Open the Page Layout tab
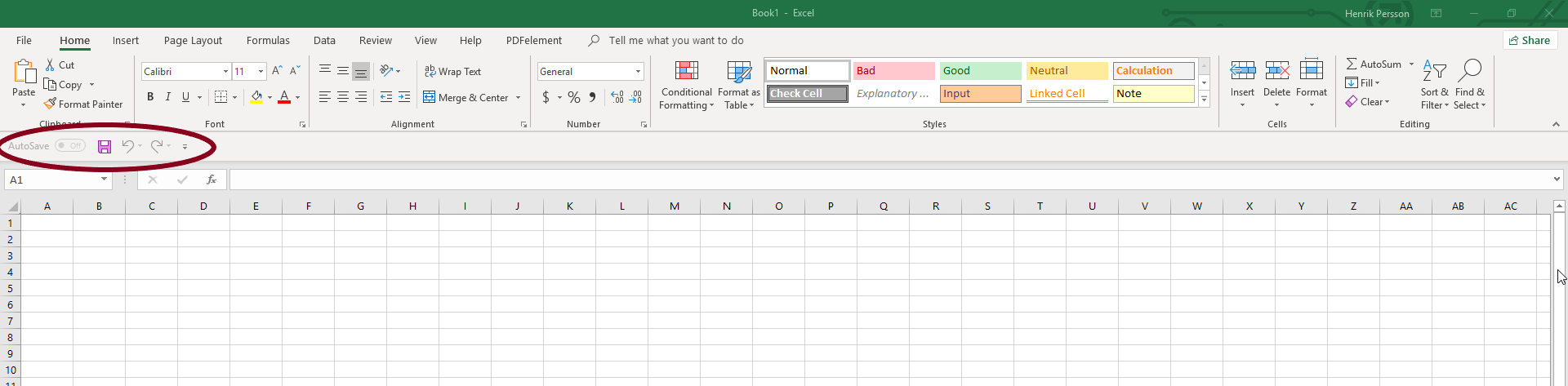Screen dimensions: 1568x386 193,40
